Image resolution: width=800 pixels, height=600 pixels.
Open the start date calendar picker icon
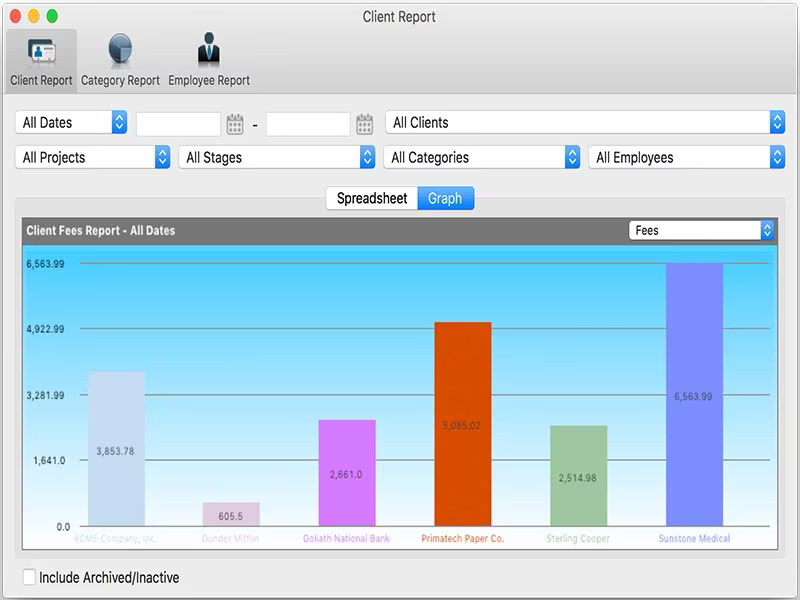click(235, 124)
